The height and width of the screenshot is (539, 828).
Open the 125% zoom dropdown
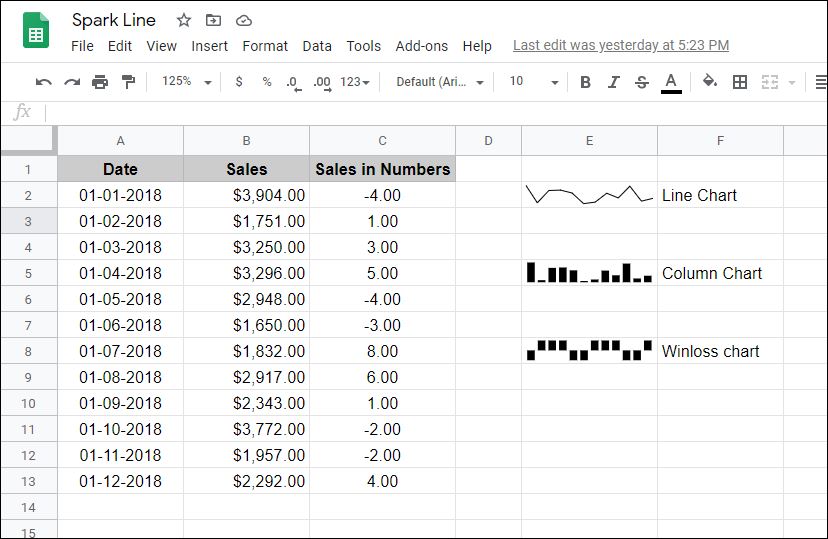click(x=186, y=82)
